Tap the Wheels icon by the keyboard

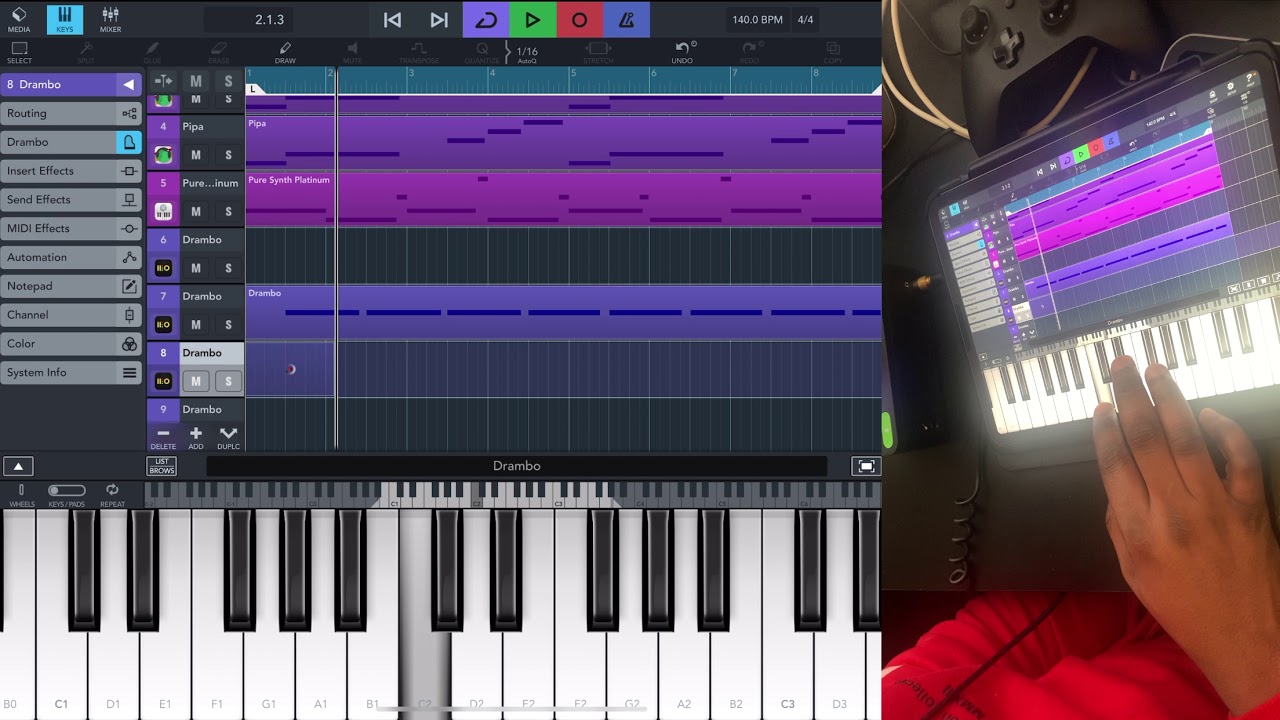21,495
